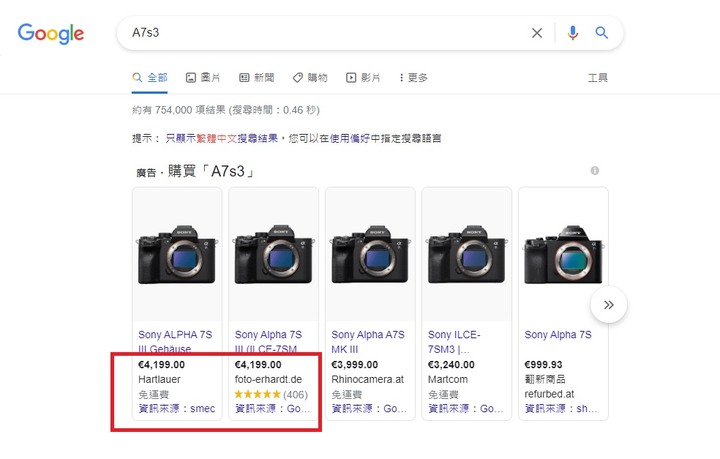Click the foto-erhardt.de seller name
This screenshot has width=720, height=459.
click(x=268, y=380)
